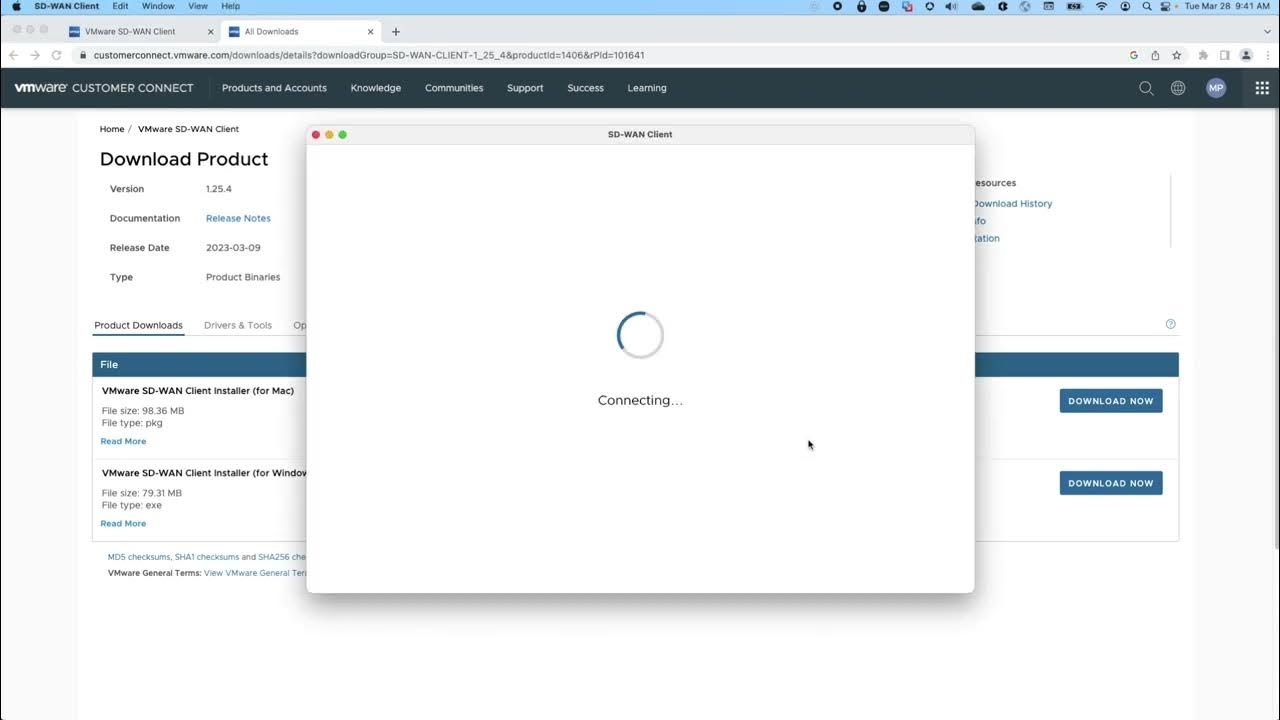The image size is (1280, 720).
Task: Open the Apple menu
Action: (15, 6)
